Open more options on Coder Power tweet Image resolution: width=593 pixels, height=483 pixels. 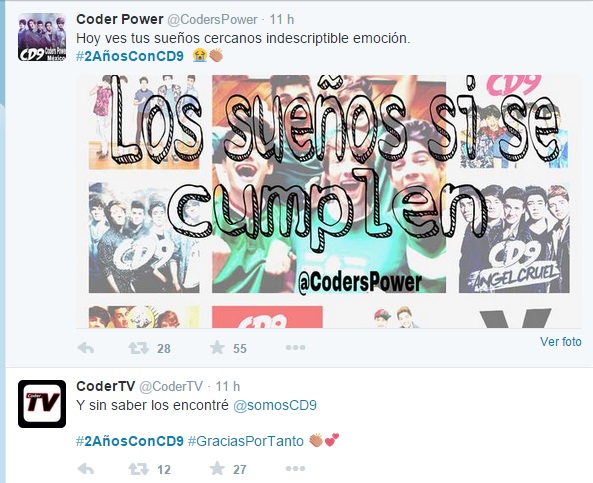295,347
